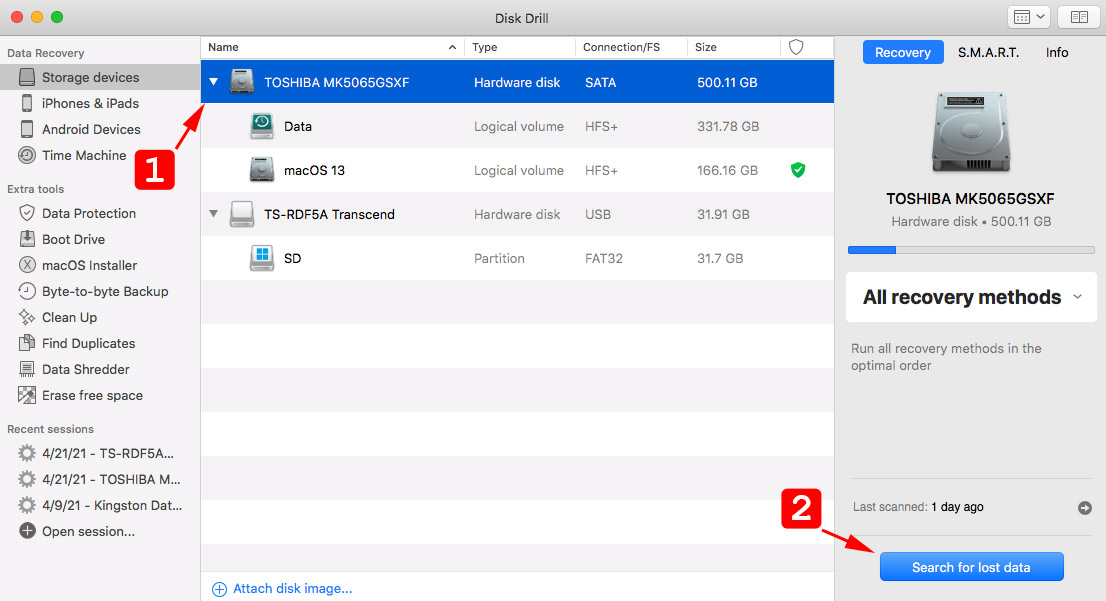Click the shield column header icon

click(x=796, y=47)
